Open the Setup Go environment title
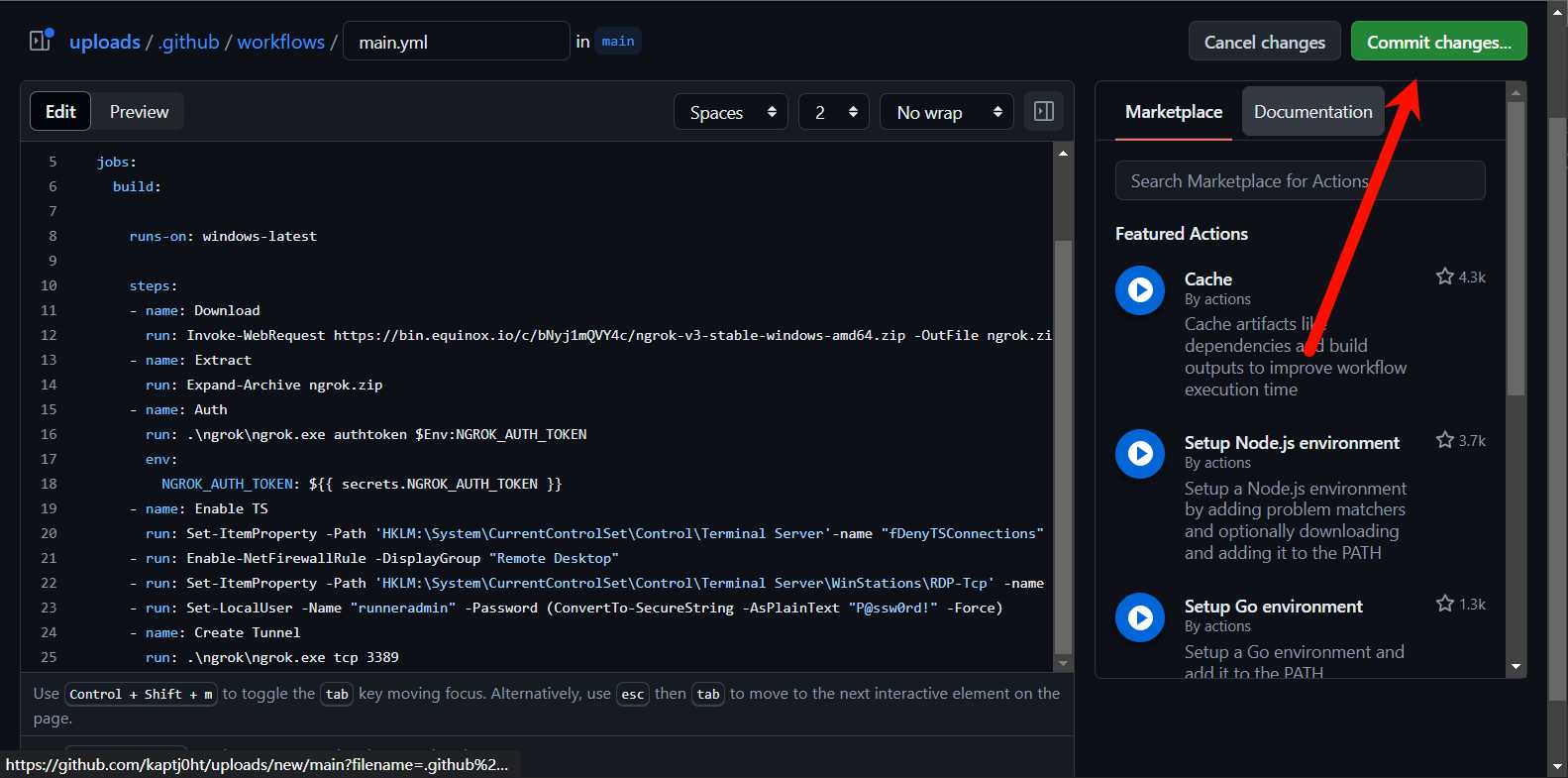The width and height of the screenshot is (1568, 778). (1273, 607)
